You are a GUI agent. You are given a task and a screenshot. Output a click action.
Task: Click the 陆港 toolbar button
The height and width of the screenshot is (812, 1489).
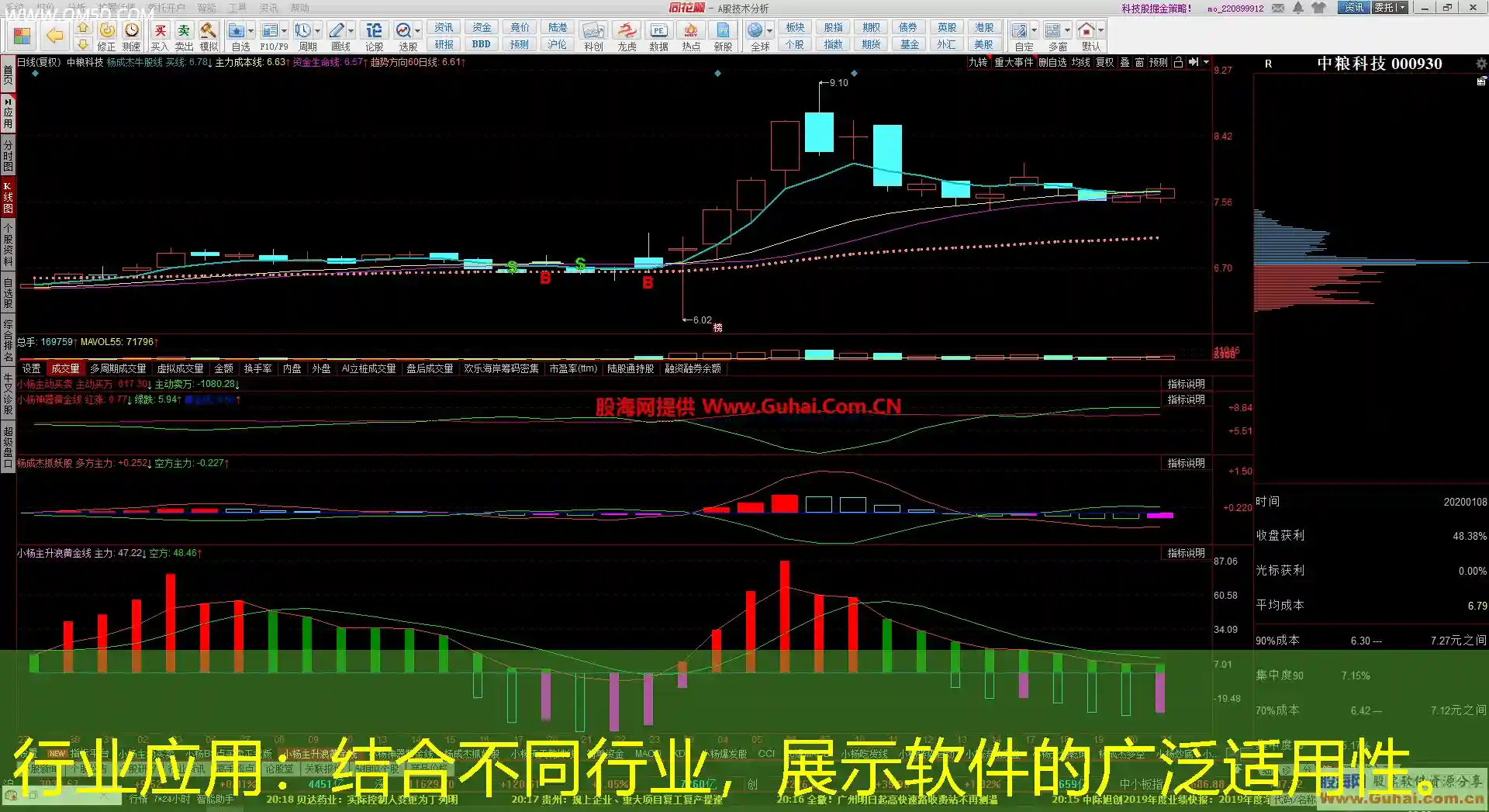(558, 27)
